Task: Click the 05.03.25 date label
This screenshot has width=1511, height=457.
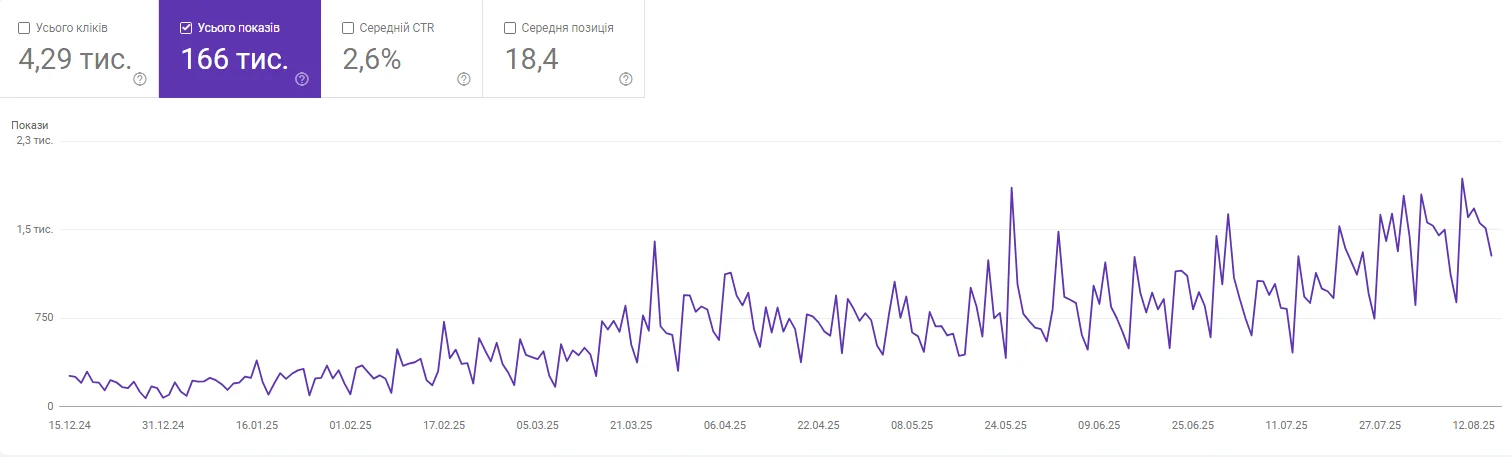Action: 537,425
